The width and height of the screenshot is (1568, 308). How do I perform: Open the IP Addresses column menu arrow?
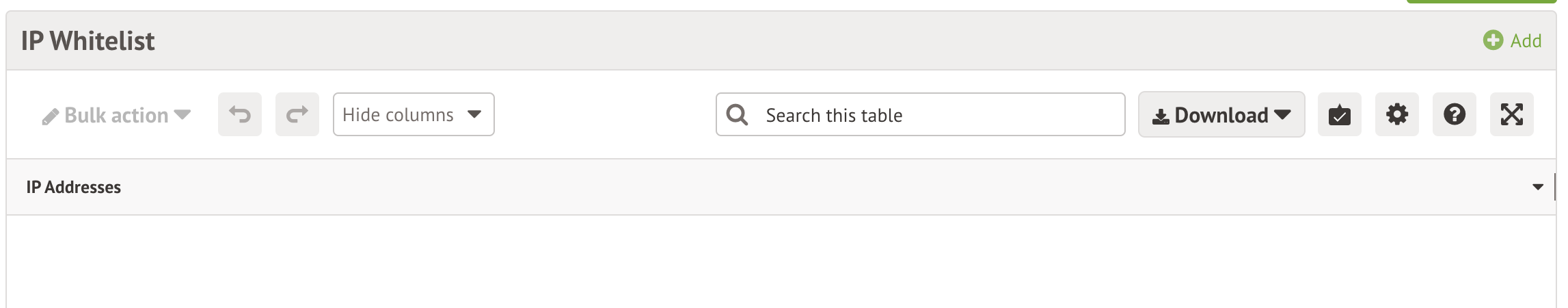1538,187
